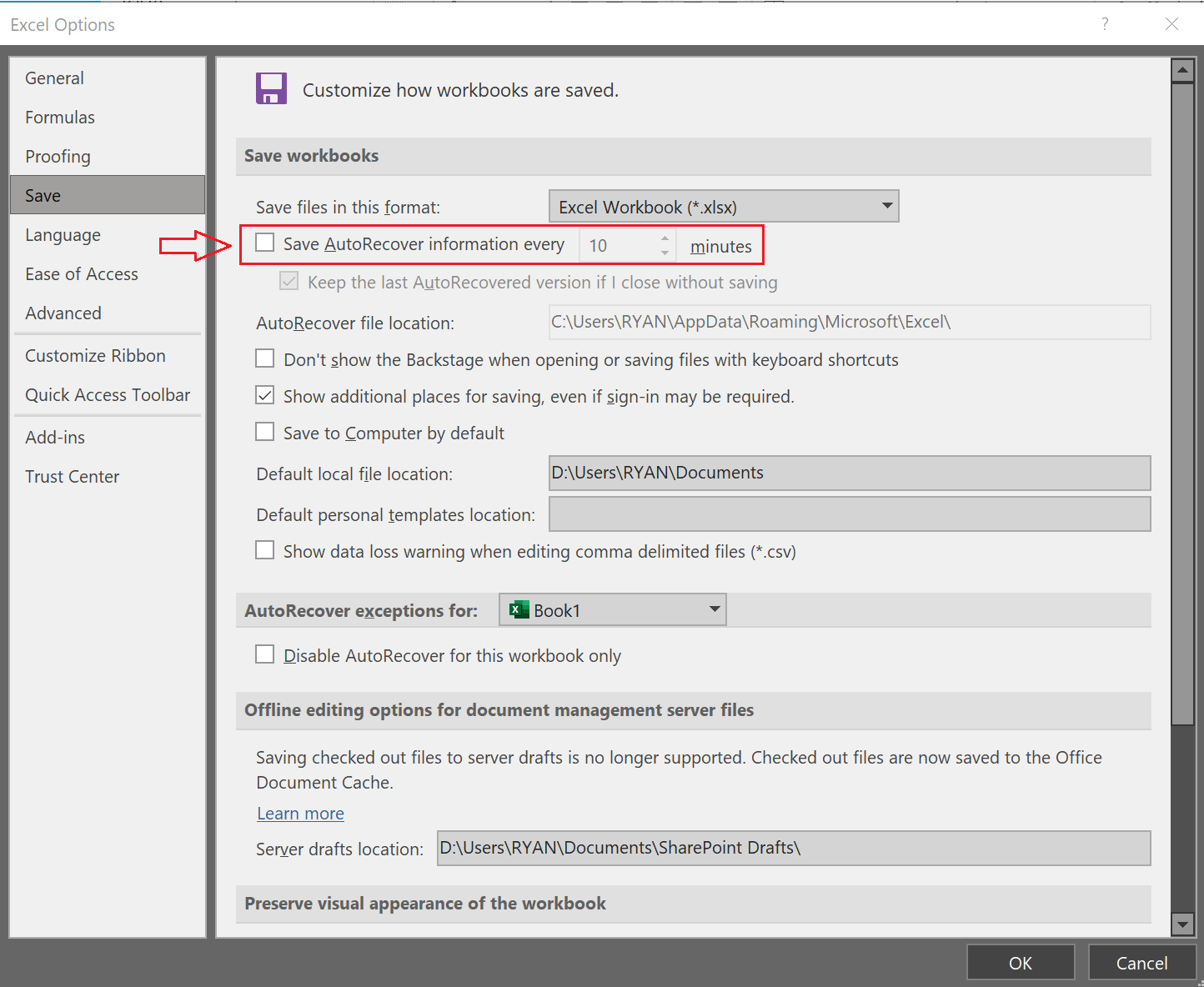Viewport: 1204px width, 987px height.
Task: Open Ease of Access settings
Action: point(108,273)
